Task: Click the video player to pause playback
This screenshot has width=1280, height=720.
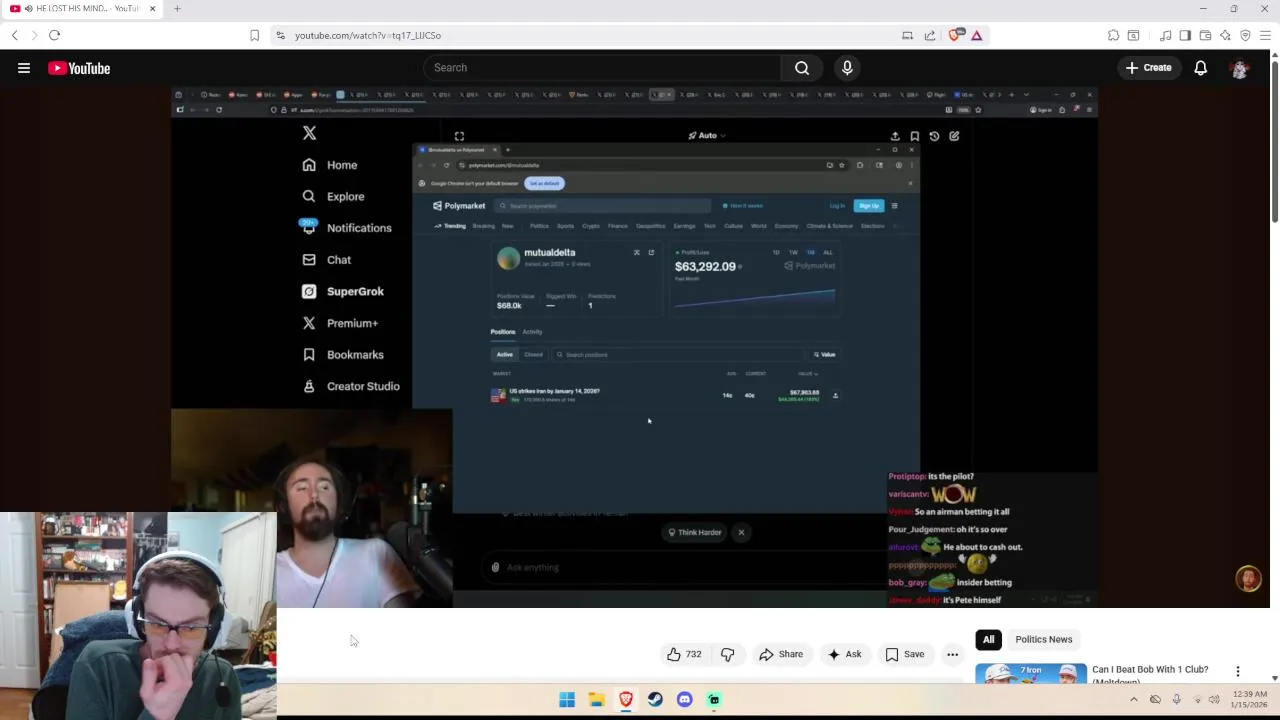Action: [x=634, y=347]
